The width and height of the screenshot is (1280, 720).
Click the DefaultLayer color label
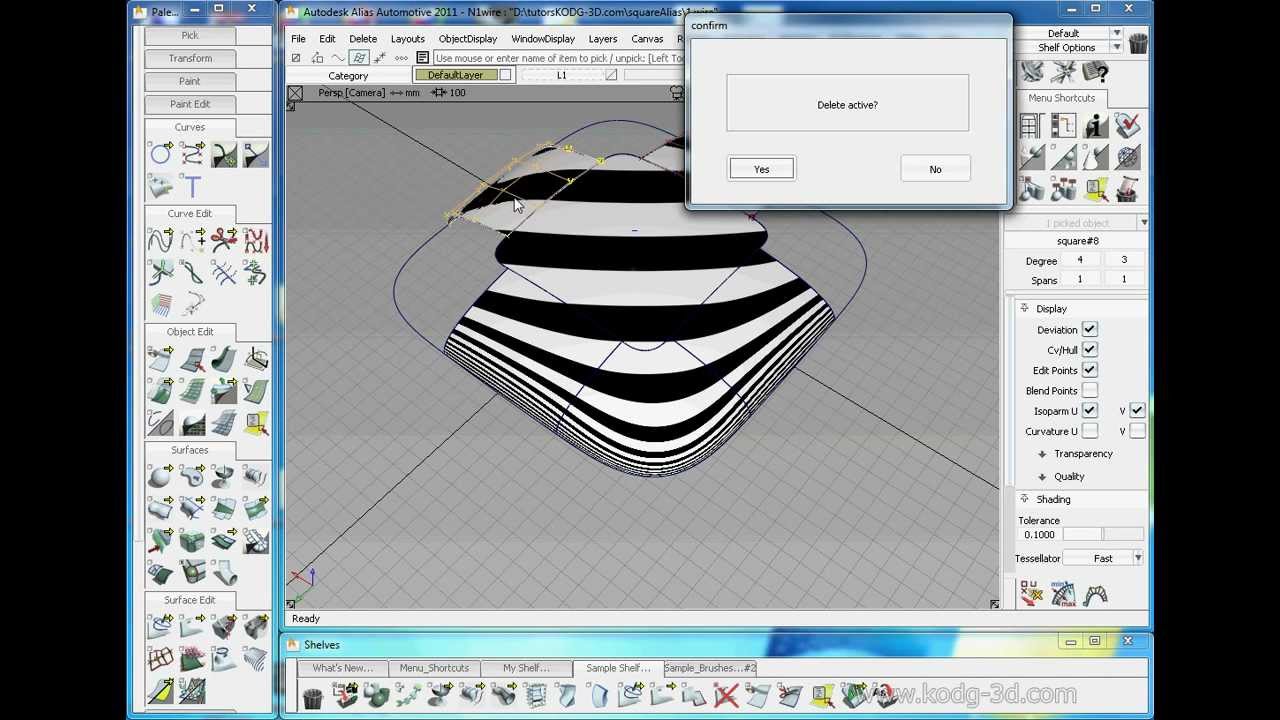pyautogui.click(x=455, y=75)
